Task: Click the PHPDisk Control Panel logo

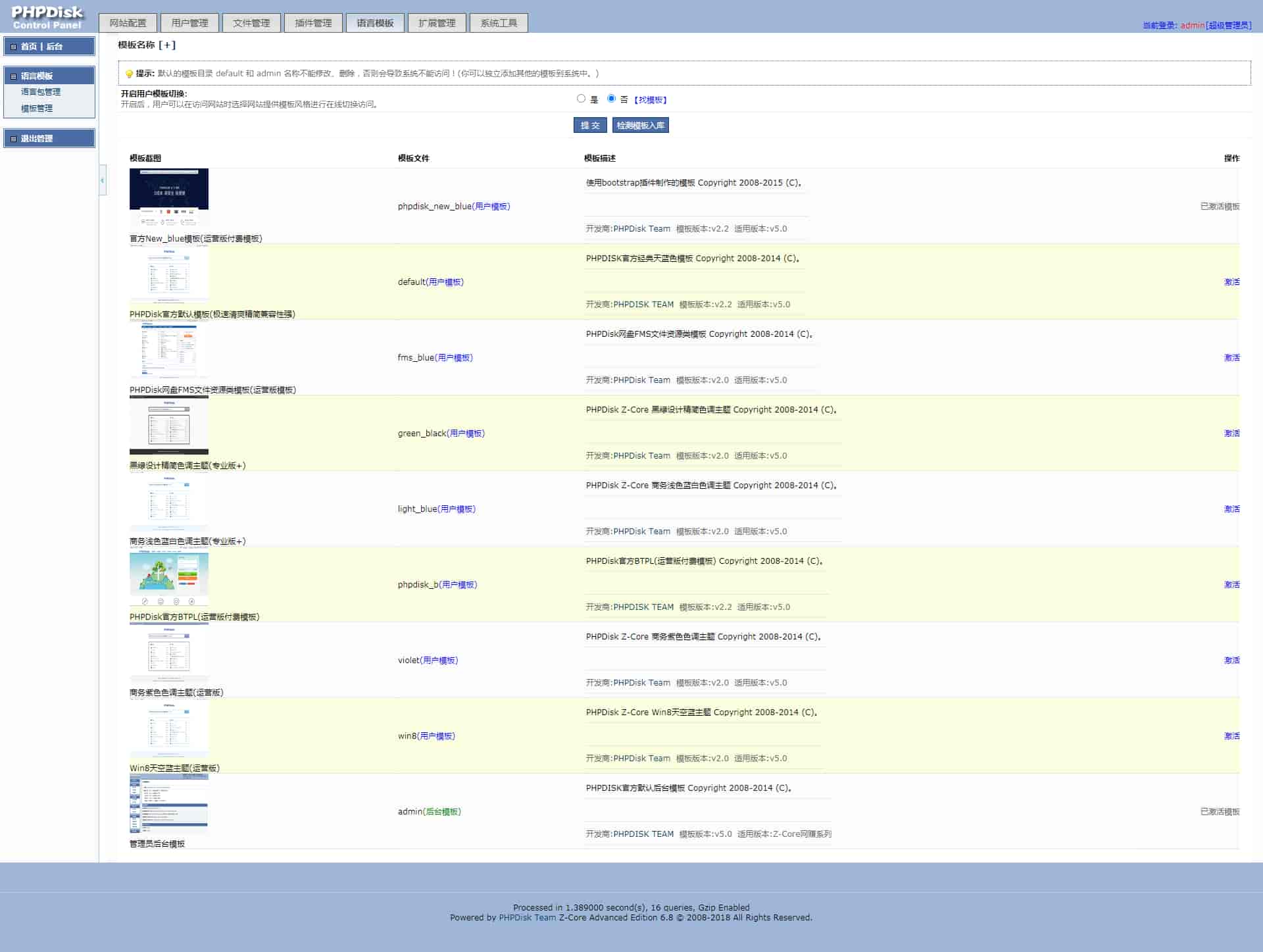Action: (47, 17)
